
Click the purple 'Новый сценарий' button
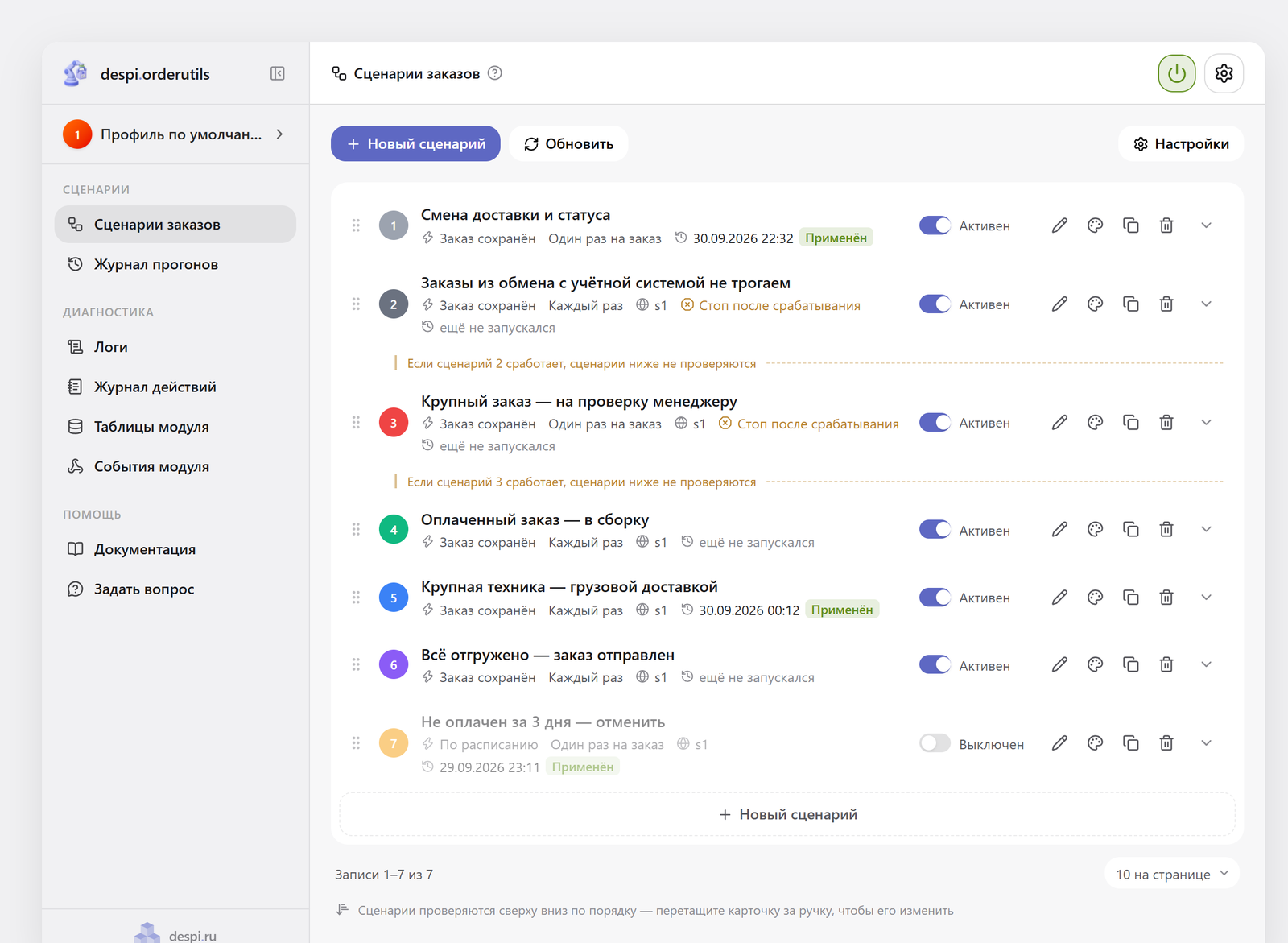coord(415,143)
